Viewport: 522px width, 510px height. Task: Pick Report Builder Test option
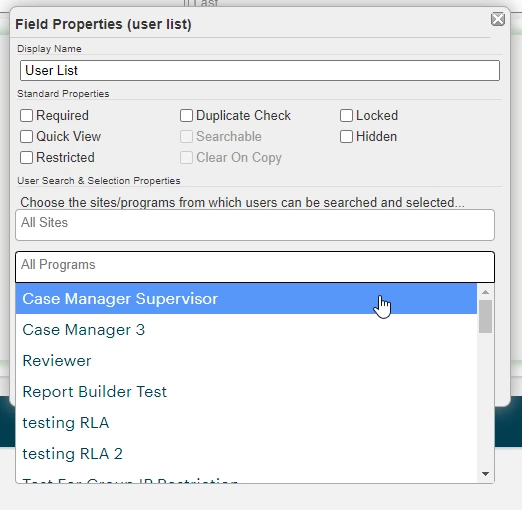tap(246, 392)
